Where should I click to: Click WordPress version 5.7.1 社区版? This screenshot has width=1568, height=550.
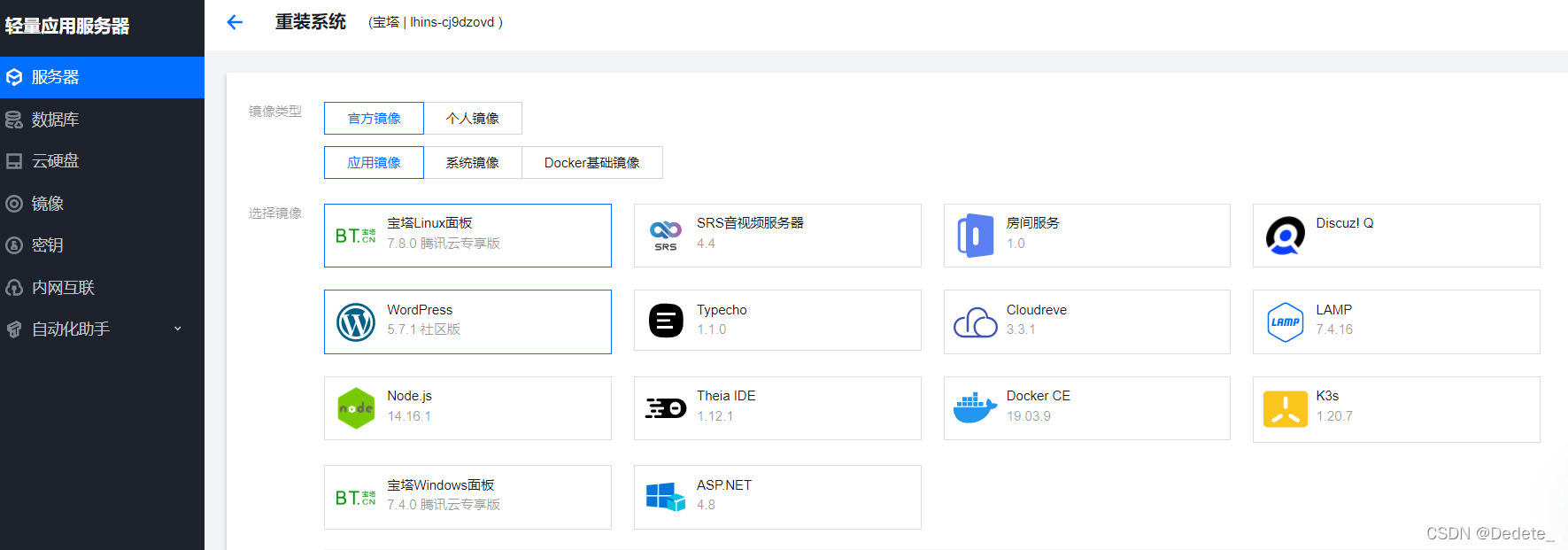pyautogui.click(x=424, y=329)
